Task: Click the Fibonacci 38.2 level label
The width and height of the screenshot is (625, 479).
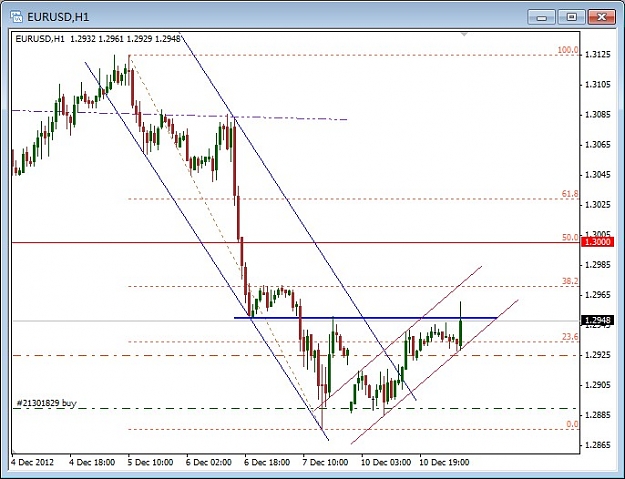Action: (570, 281)
